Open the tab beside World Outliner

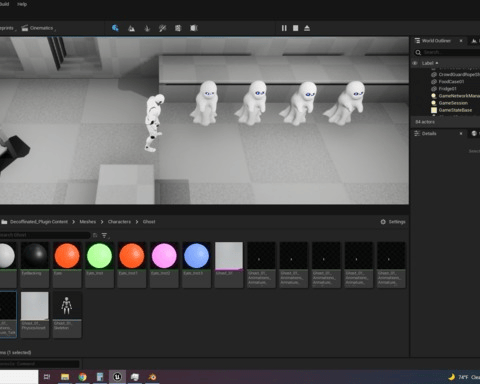click(474, 41)
